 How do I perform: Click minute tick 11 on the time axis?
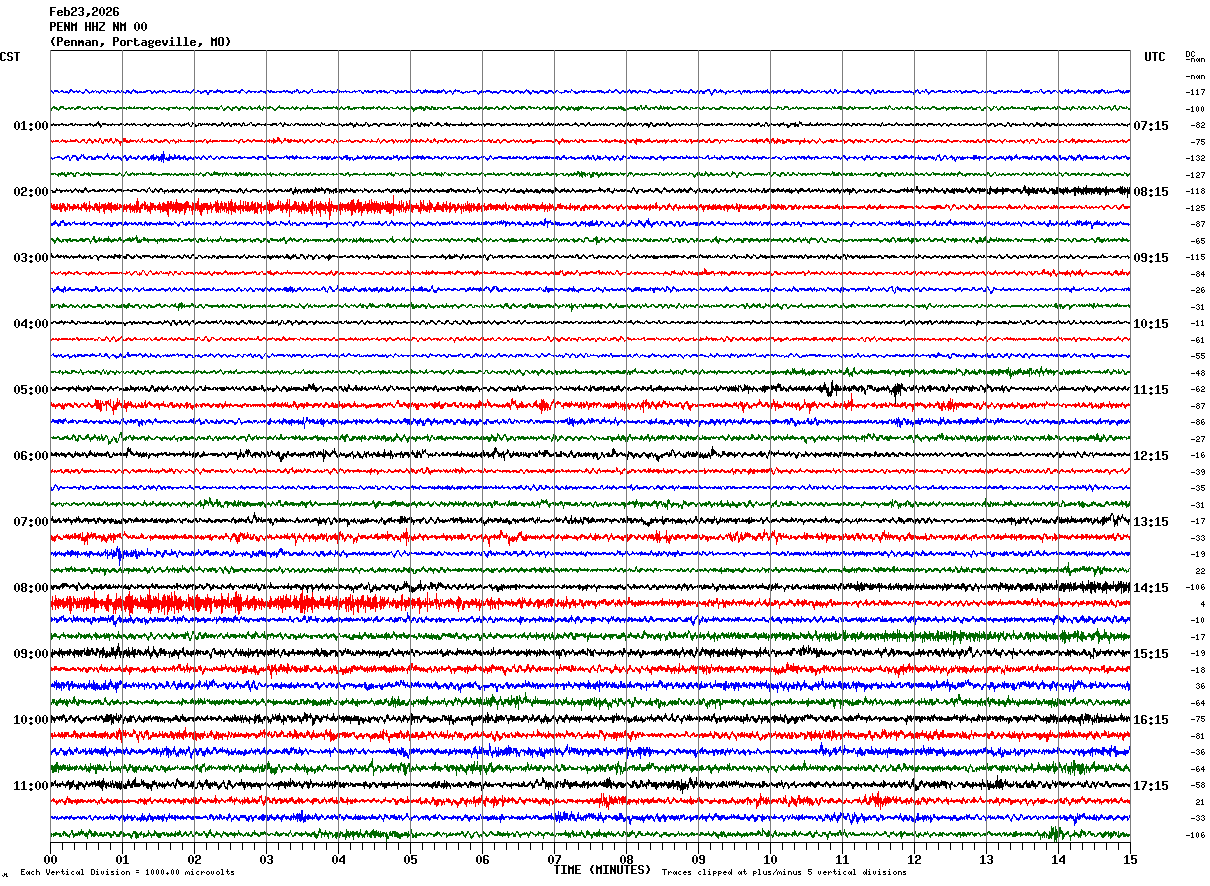[842, 859]
